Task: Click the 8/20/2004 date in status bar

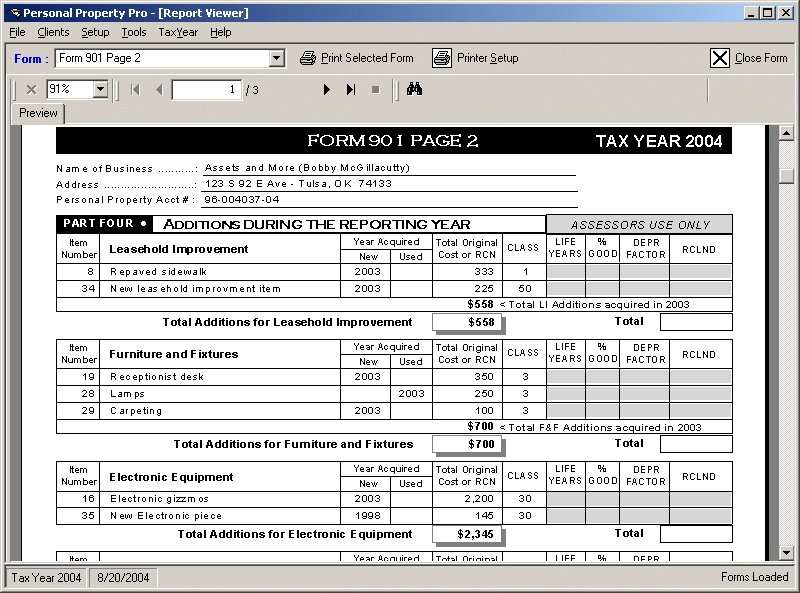Action: coord(123,578)
